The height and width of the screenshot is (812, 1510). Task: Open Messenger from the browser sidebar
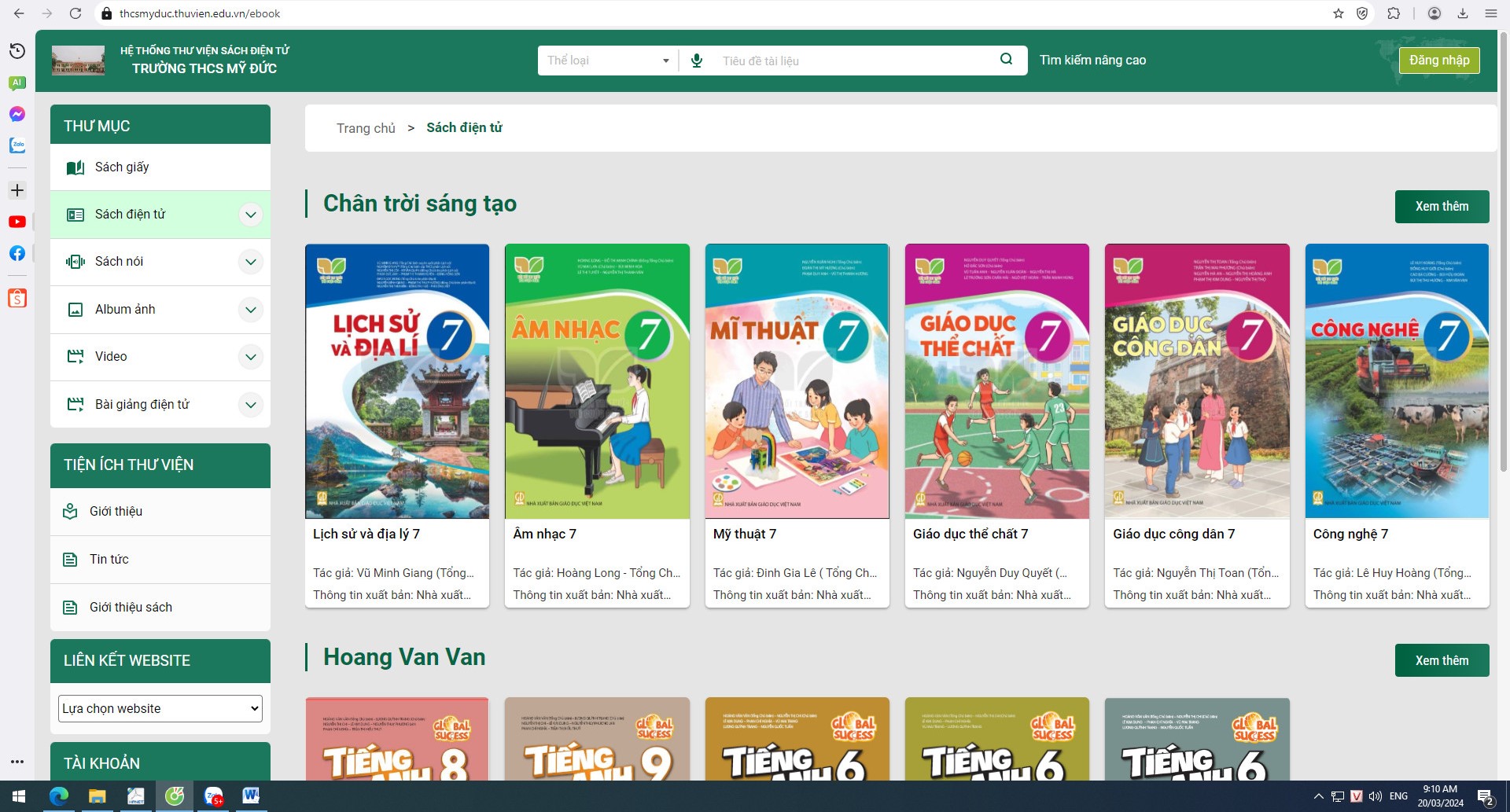(x=17, y=114)
